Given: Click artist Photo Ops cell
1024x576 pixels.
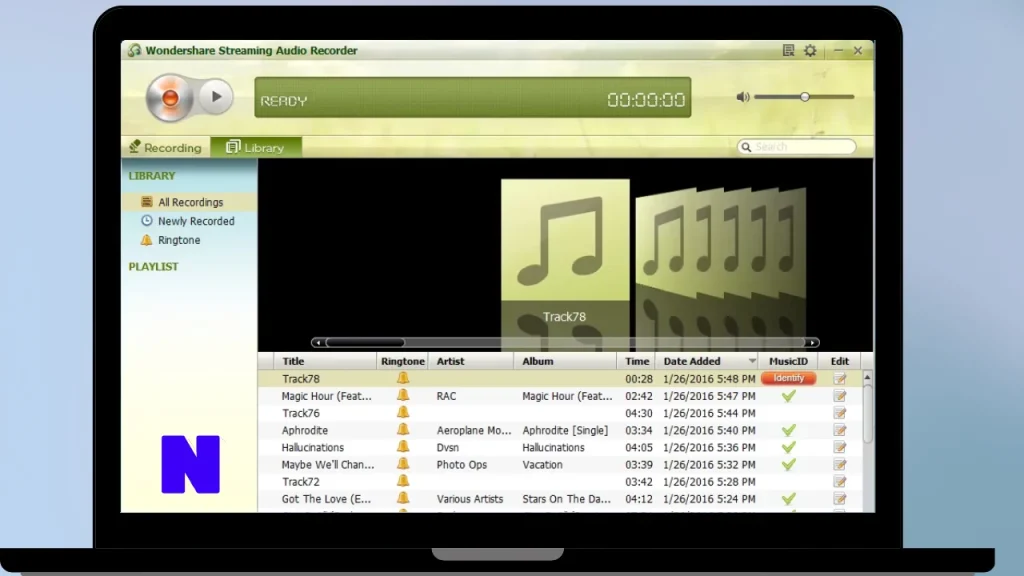Looking at the screenshot, I should 461,464.
